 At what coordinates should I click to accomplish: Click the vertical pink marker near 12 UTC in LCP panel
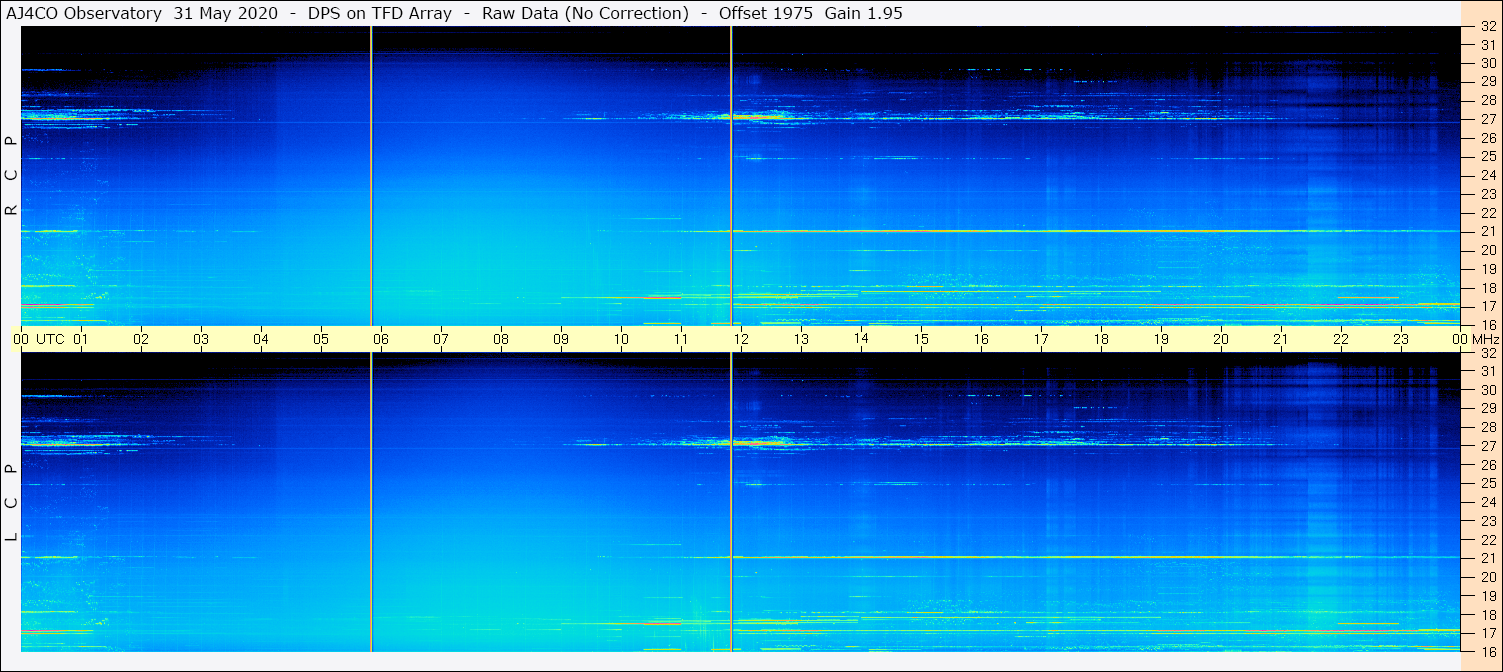(731, 502)
